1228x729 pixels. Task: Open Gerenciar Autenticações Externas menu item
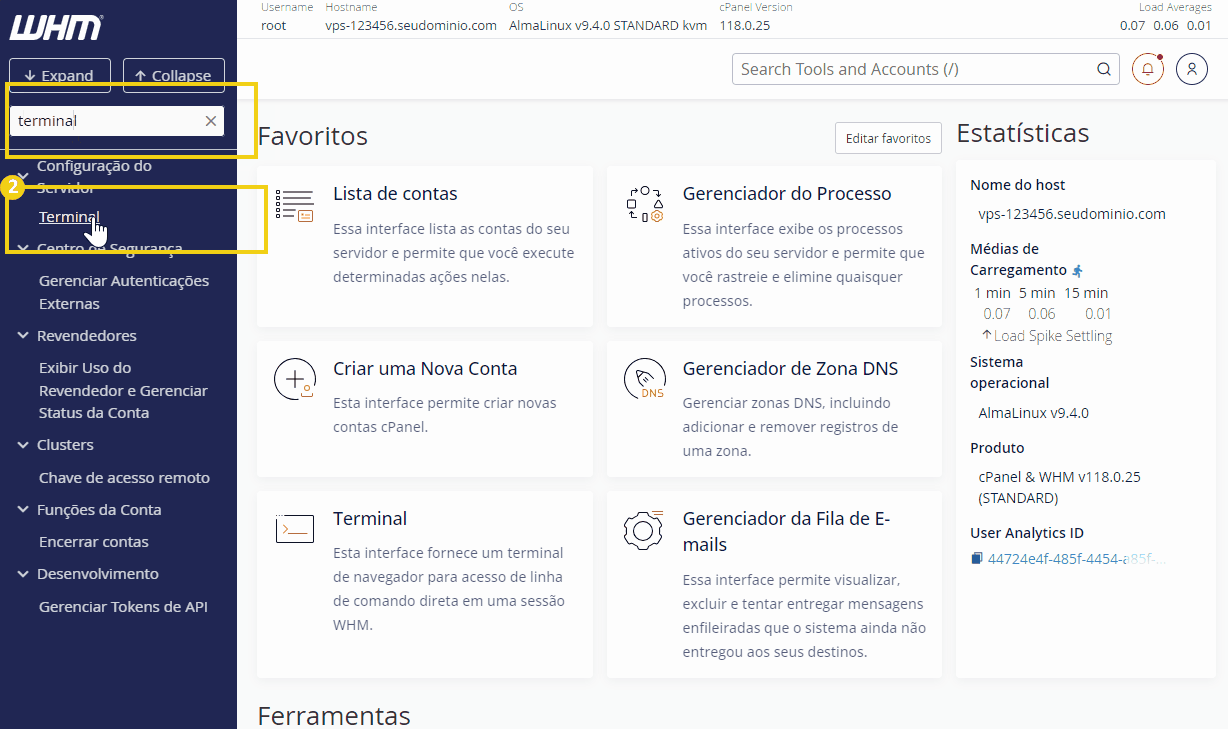(x=124, y=292)
